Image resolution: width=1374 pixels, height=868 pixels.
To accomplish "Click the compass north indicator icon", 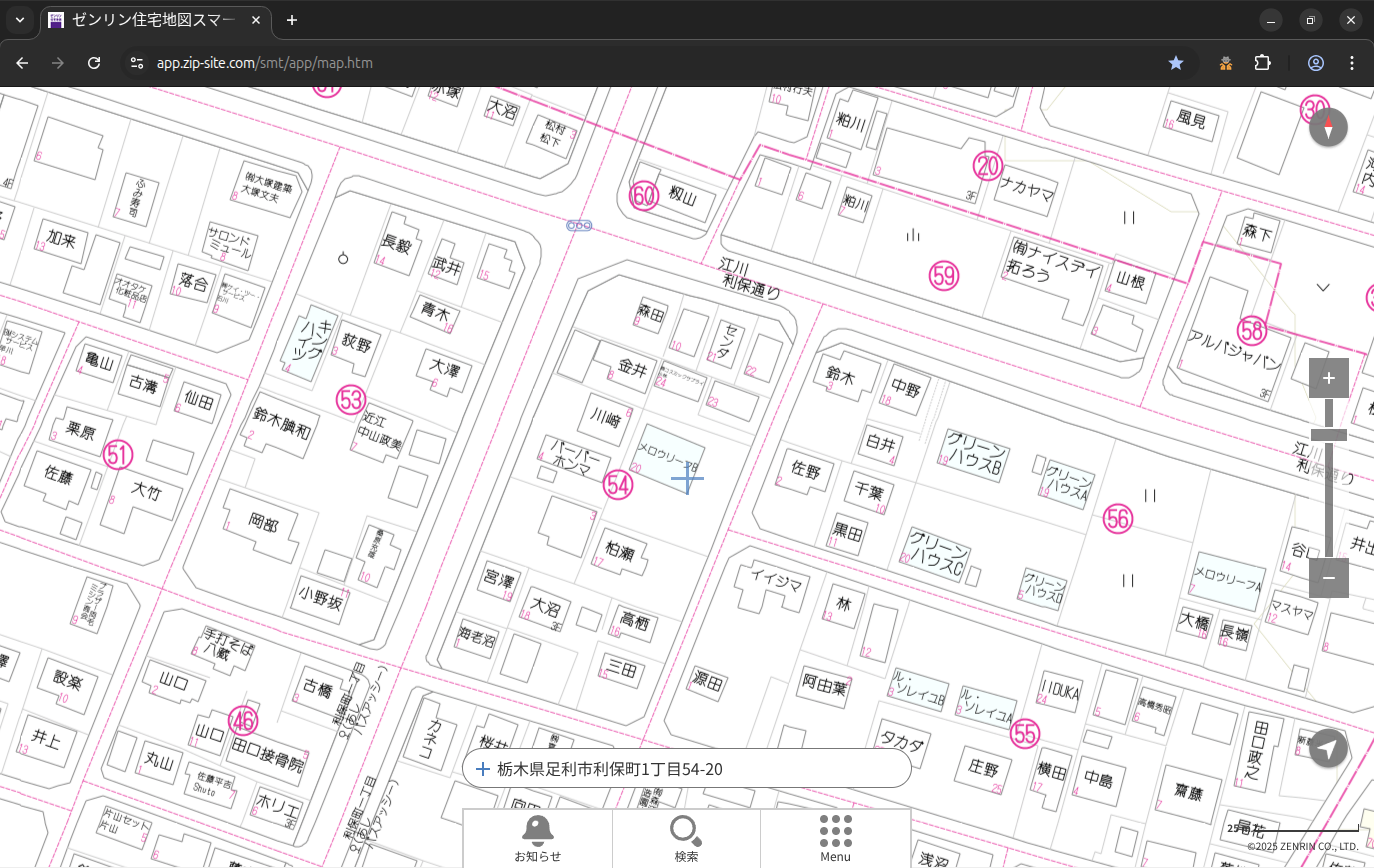I will [1328, 128].
